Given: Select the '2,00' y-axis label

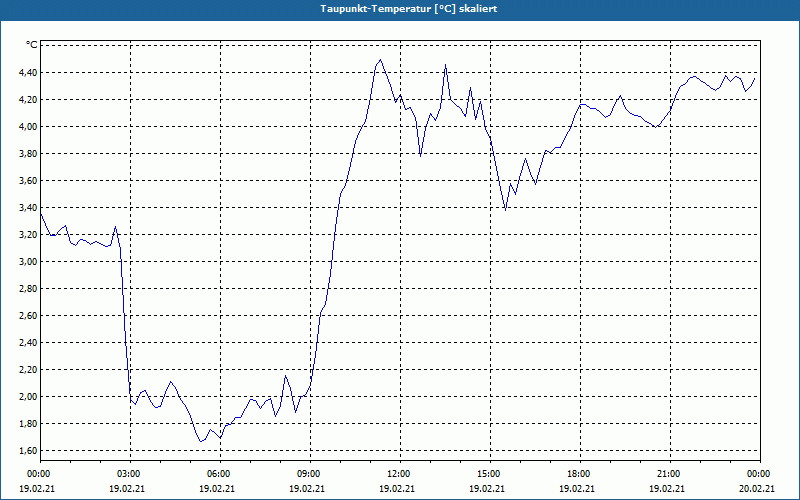Looking at the screenshot, I should coord(28,397).
